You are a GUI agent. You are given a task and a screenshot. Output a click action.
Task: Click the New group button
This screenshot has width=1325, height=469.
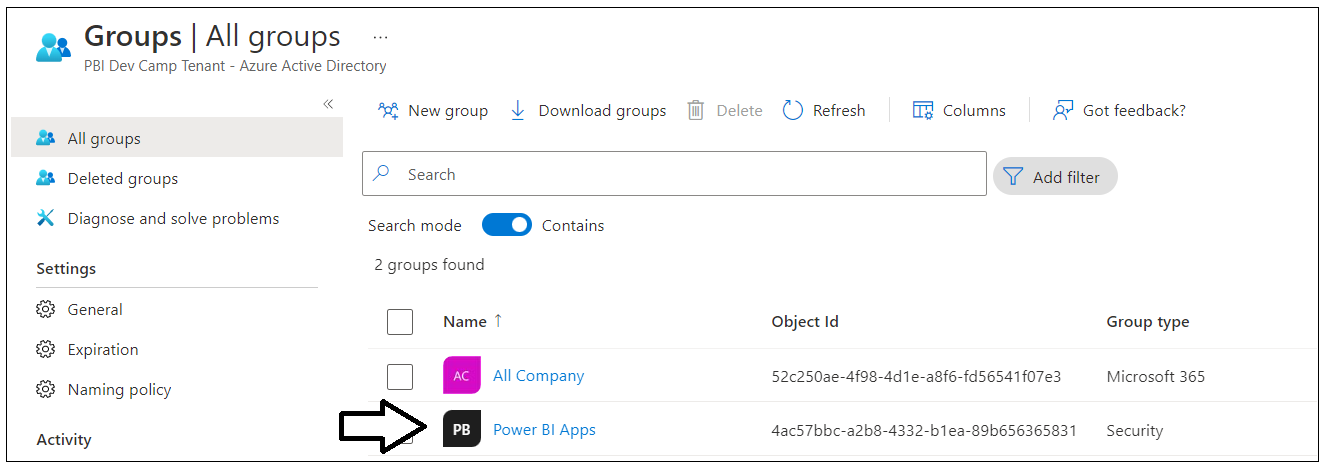point(433,110)
